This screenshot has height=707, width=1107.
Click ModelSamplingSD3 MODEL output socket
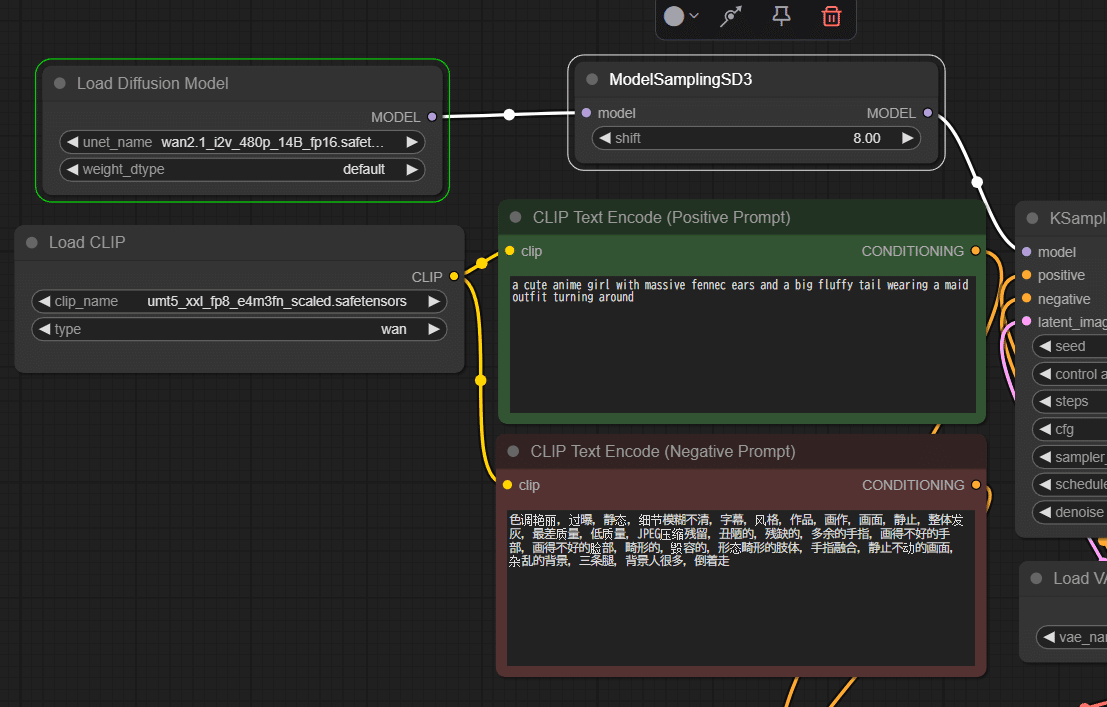coord(928,113)
